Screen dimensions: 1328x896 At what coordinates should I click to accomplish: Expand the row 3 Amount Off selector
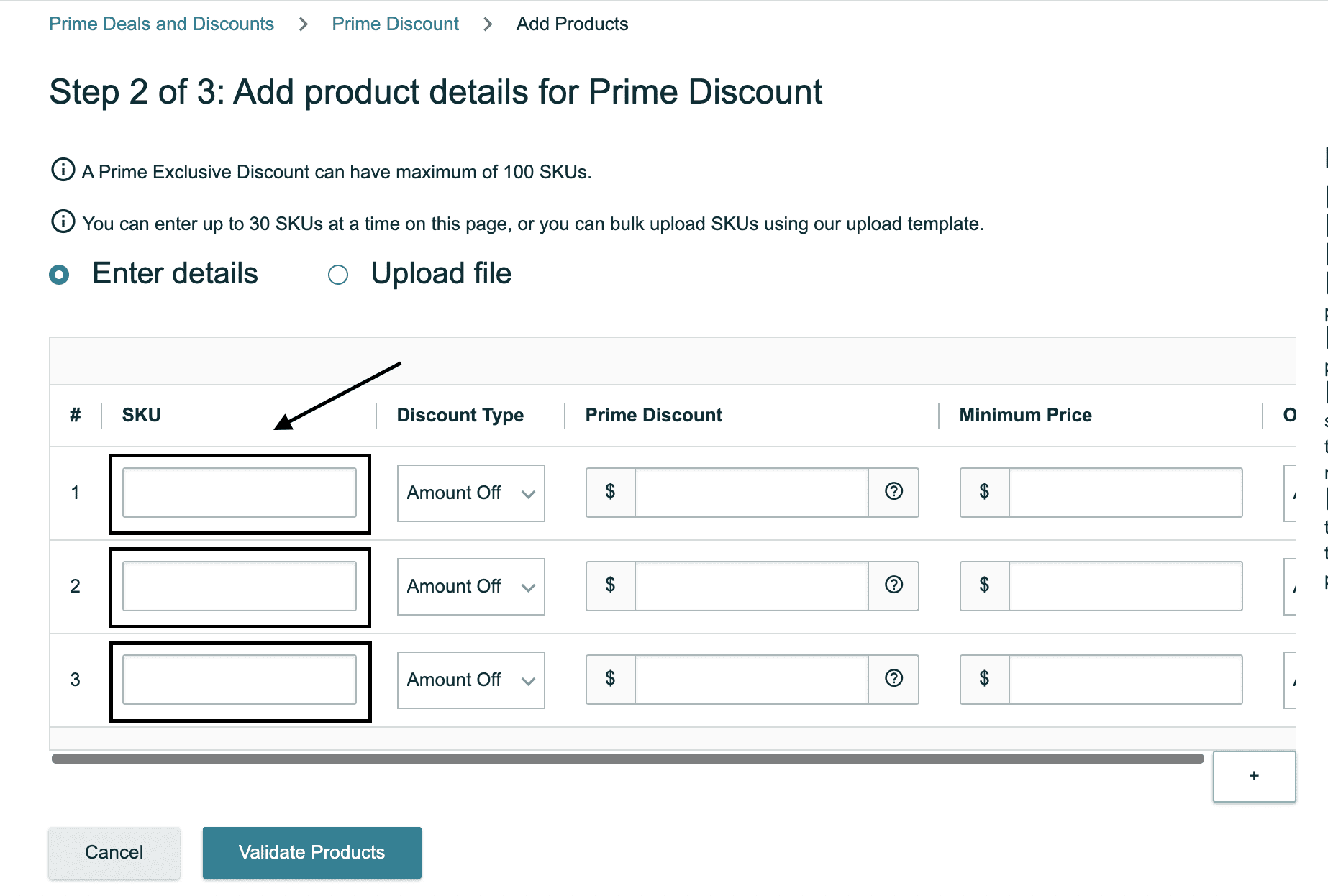point(471,680)
